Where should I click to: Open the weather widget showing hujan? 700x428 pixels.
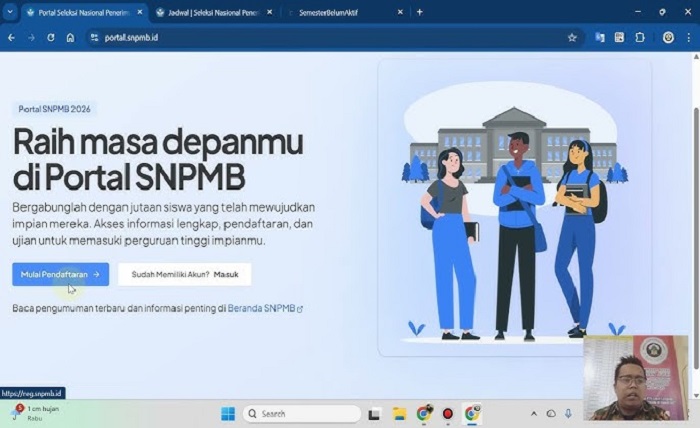tap(36, 413)
